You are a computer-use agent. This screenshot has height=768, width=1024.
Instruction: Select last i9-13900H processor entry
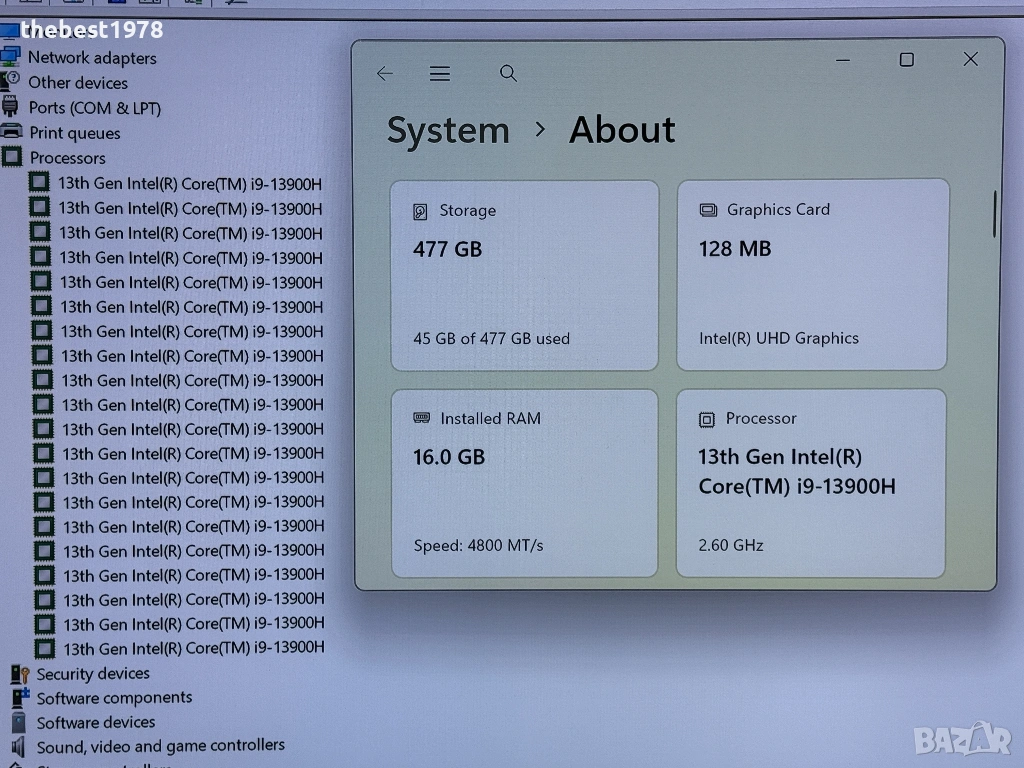pos(194,649)
